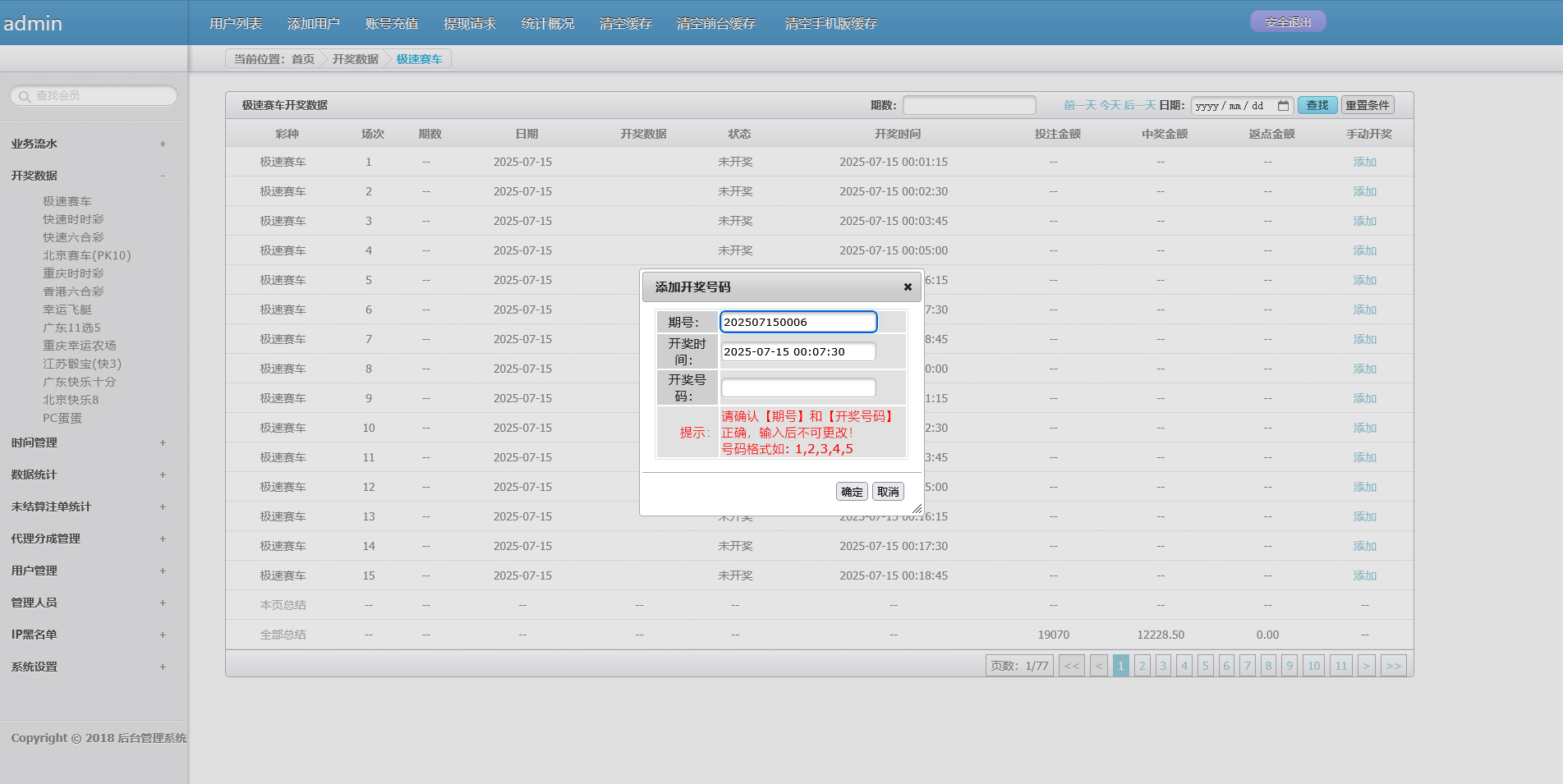The image size is (1563, 784).
Task: Click the 首页 breadcrumb link
Action: pos(303,59)
